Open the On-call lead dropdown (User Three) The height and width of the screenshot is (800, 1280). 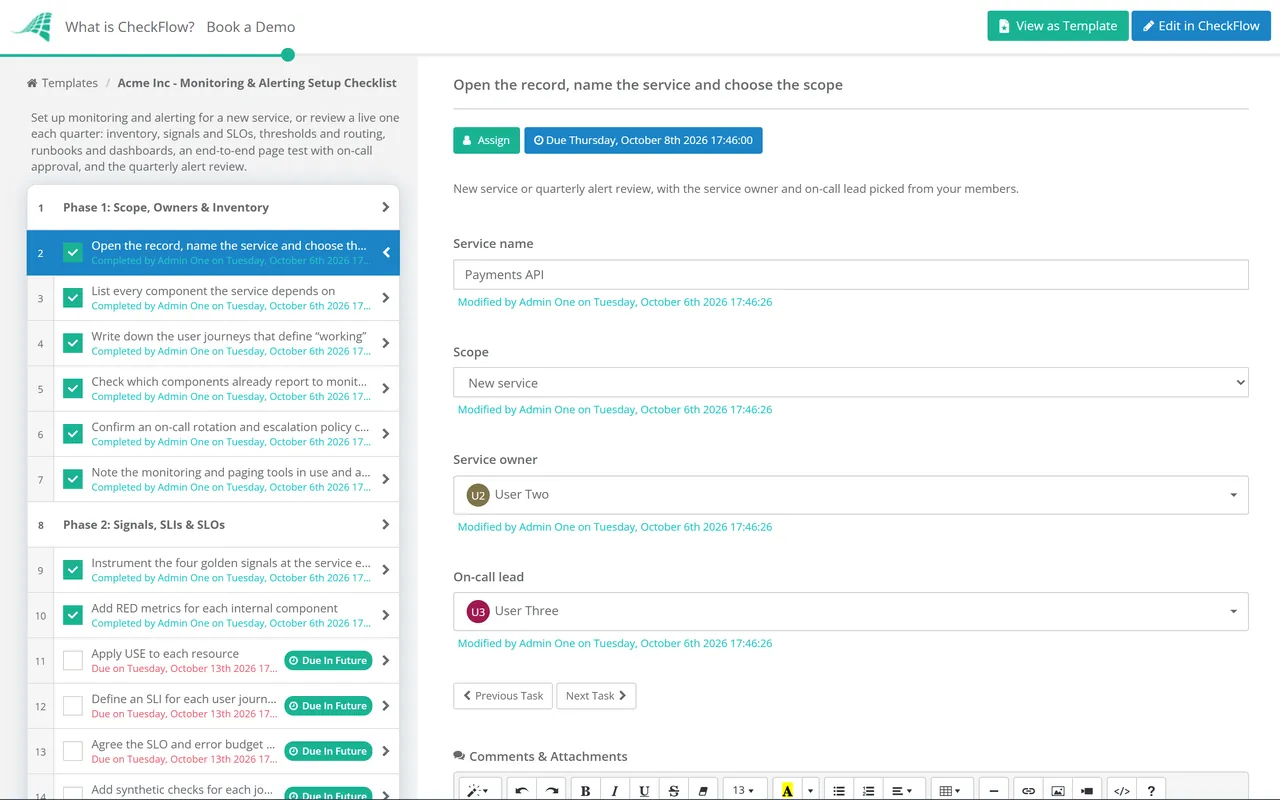[851, 611]
